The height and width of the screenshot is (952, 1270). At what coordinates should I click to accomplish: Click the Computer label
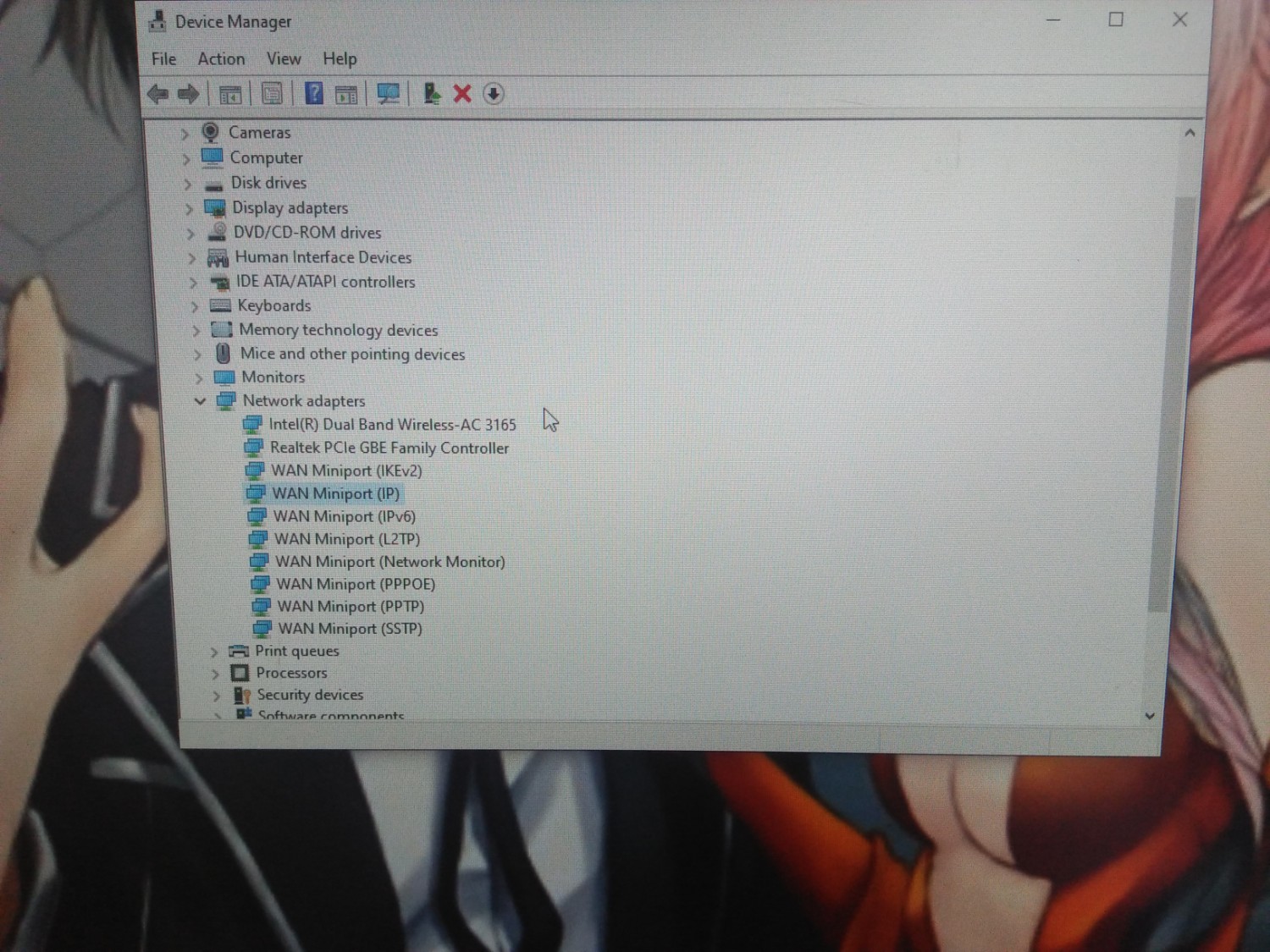(x=266, y=158)
